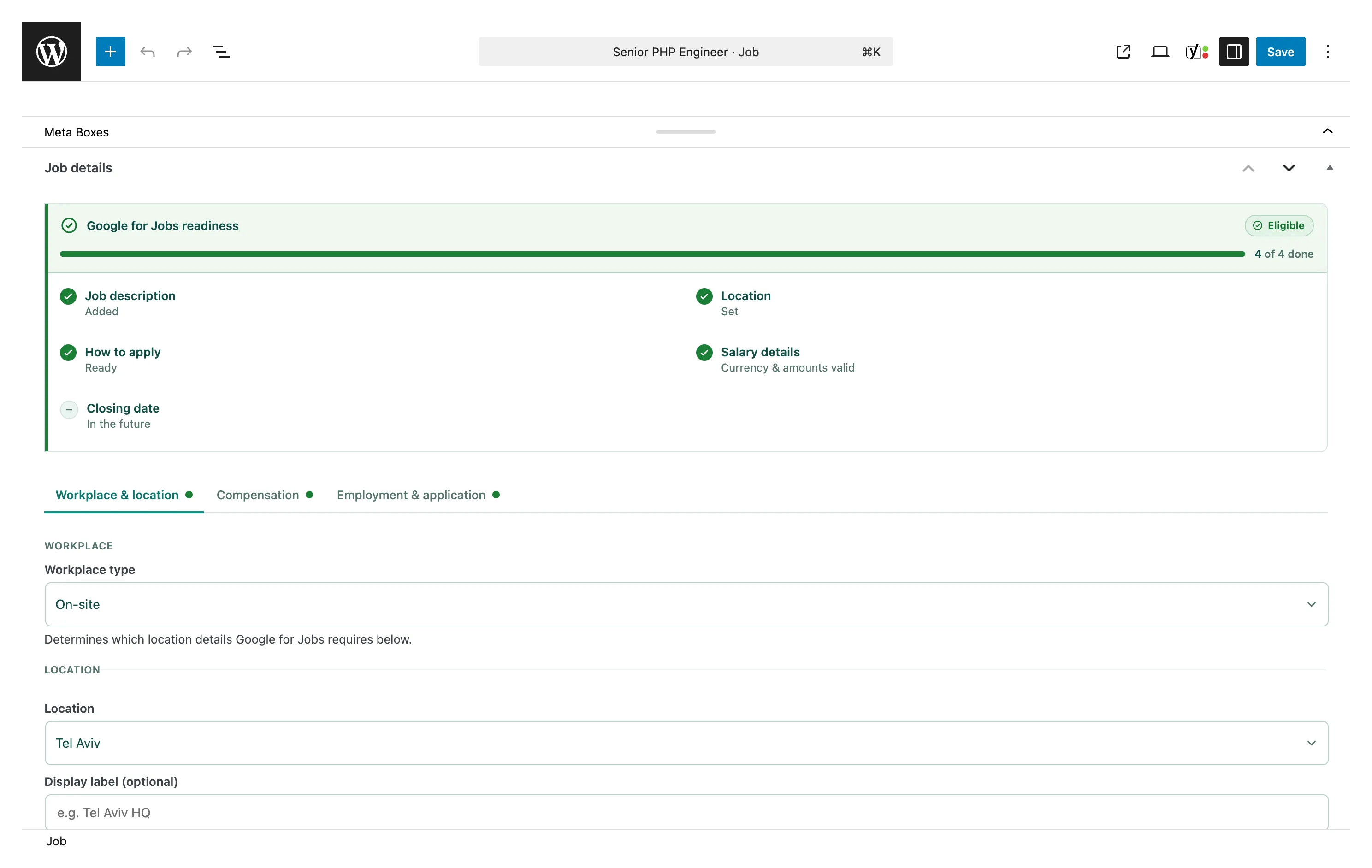Click the Eligible status badge
Screen dimensions: 1372x868
1279,225
